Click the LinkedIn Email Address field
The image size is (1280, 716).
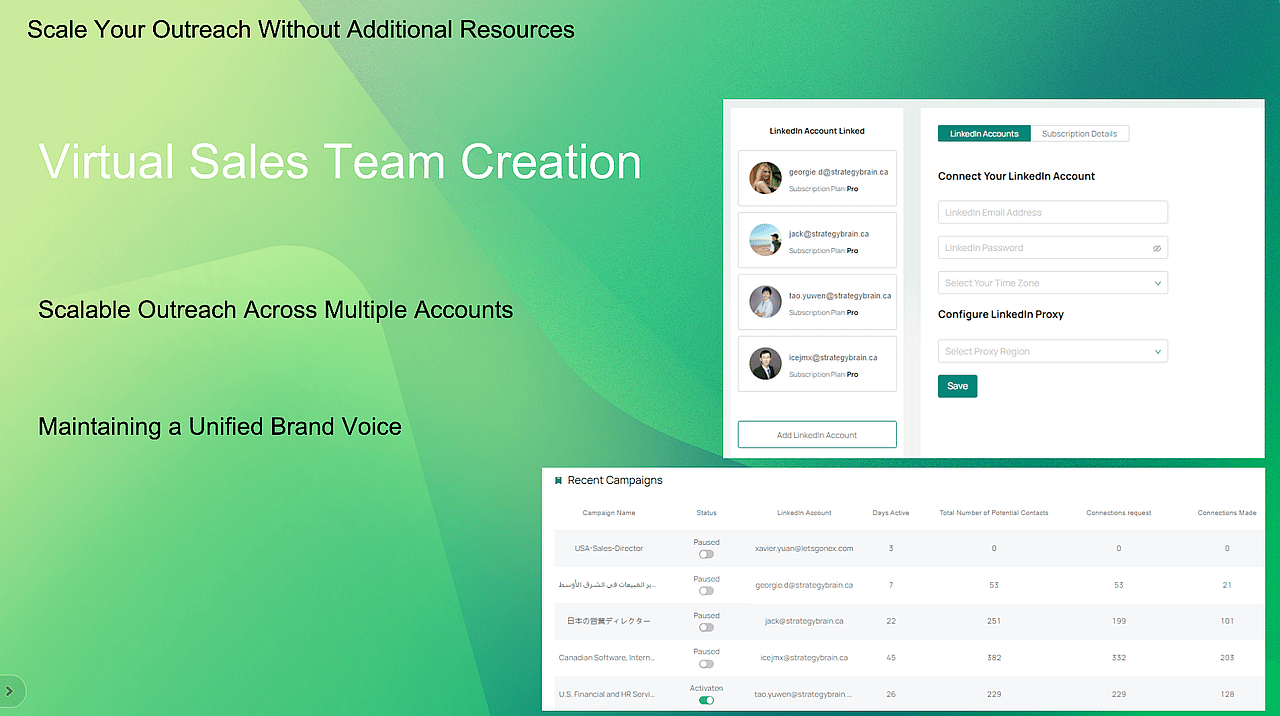point(1052,211)
